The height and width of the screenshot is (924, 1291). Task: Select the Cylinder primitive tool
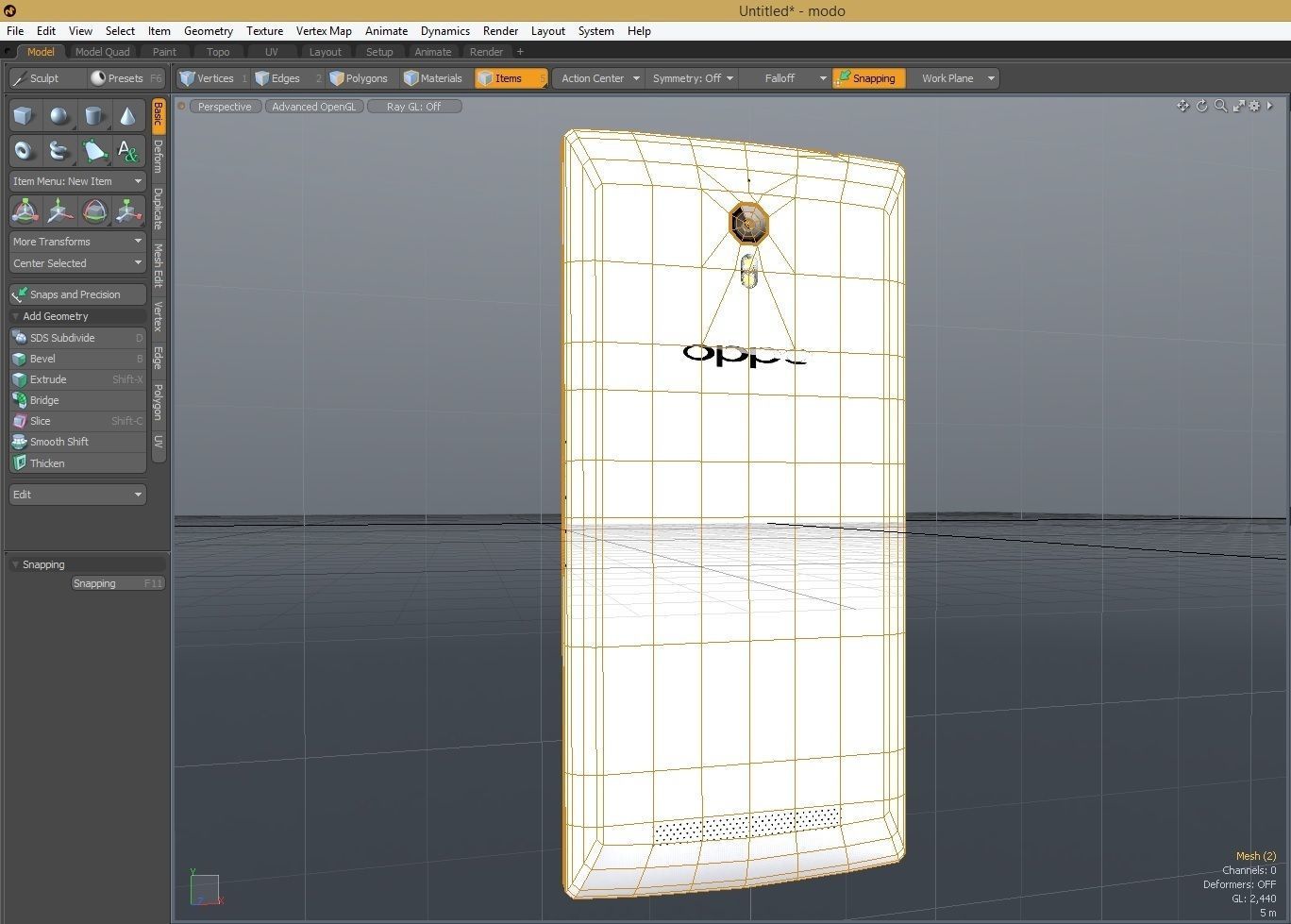coord(93,116)
